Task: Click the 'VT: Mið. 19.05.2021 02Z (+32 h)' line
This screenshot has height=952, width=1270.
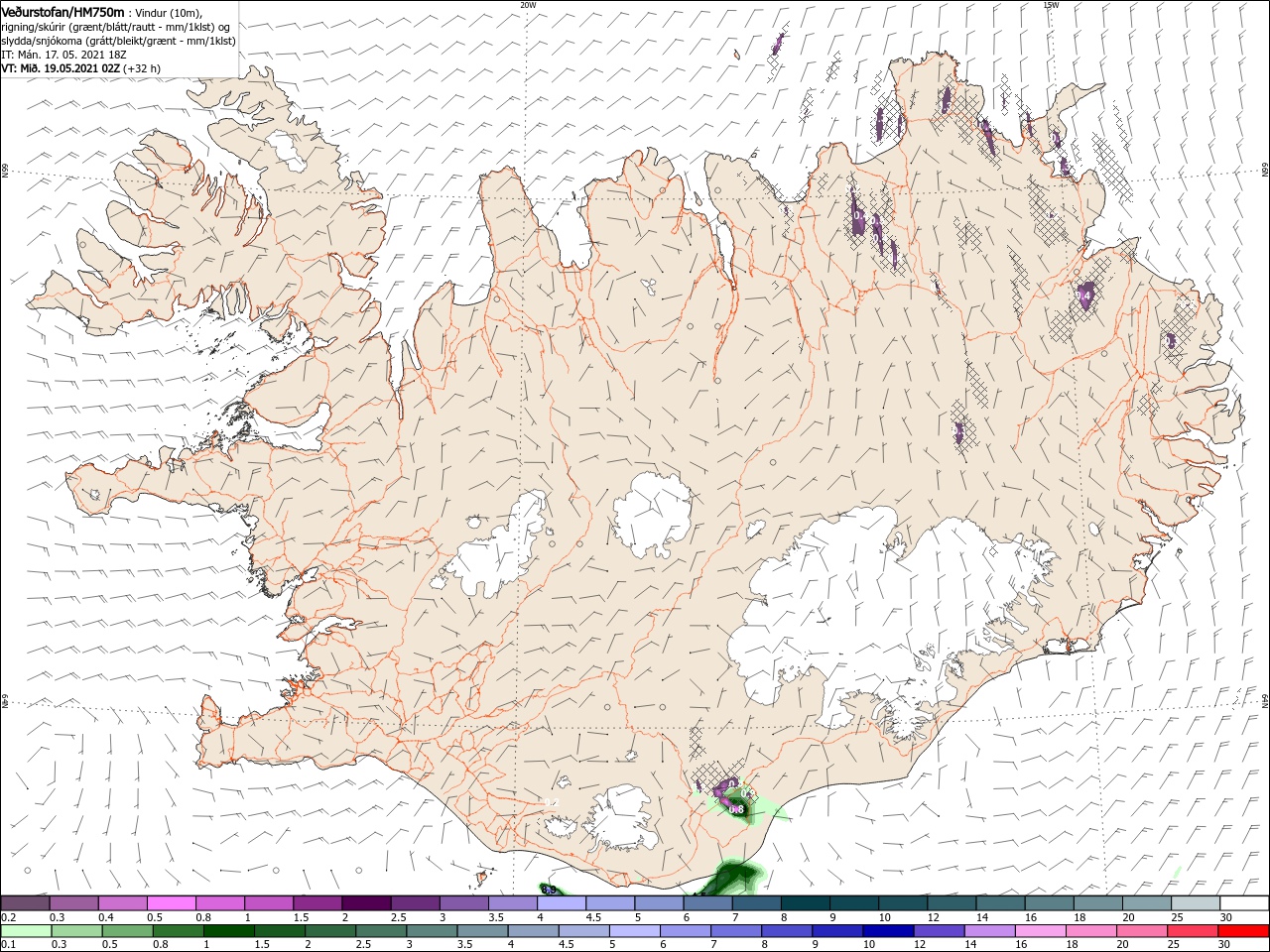Action: [80, 68]
